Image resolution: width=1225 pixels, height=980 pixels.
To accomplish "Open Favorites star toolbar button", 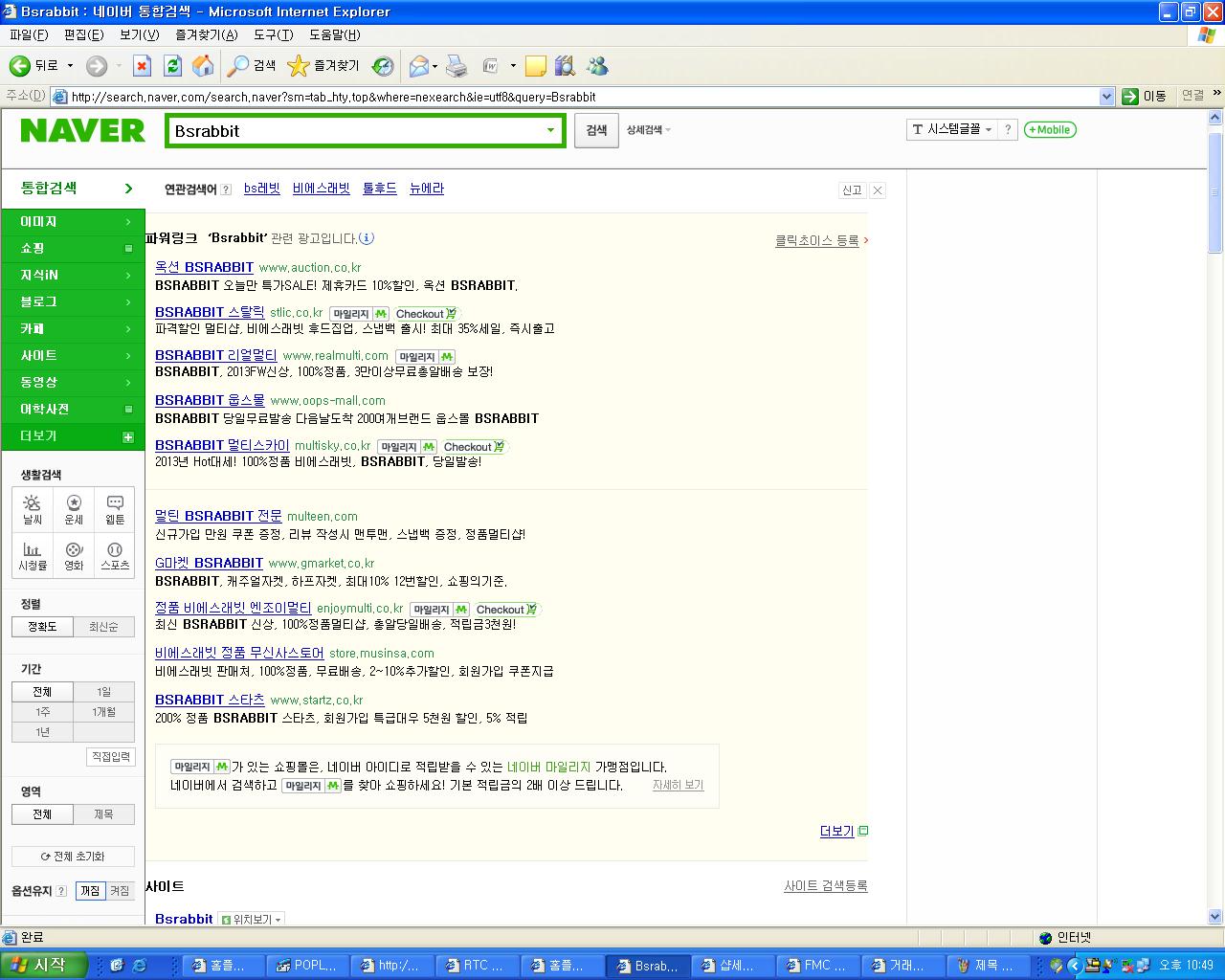I will click(323, 66).
